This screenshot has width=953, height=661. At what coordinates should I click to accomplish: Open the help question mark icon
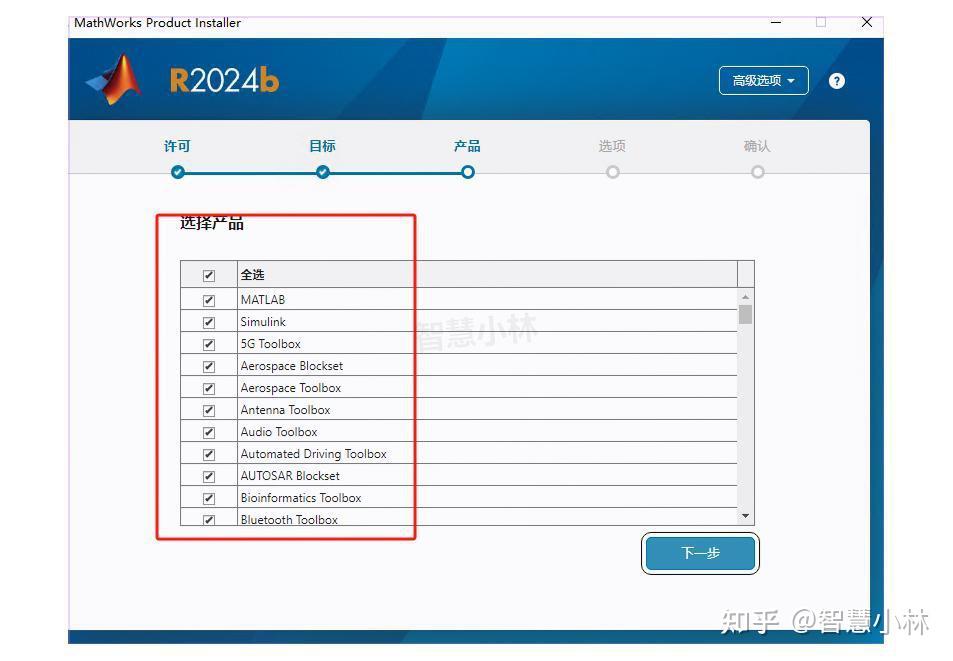[836, 81]
